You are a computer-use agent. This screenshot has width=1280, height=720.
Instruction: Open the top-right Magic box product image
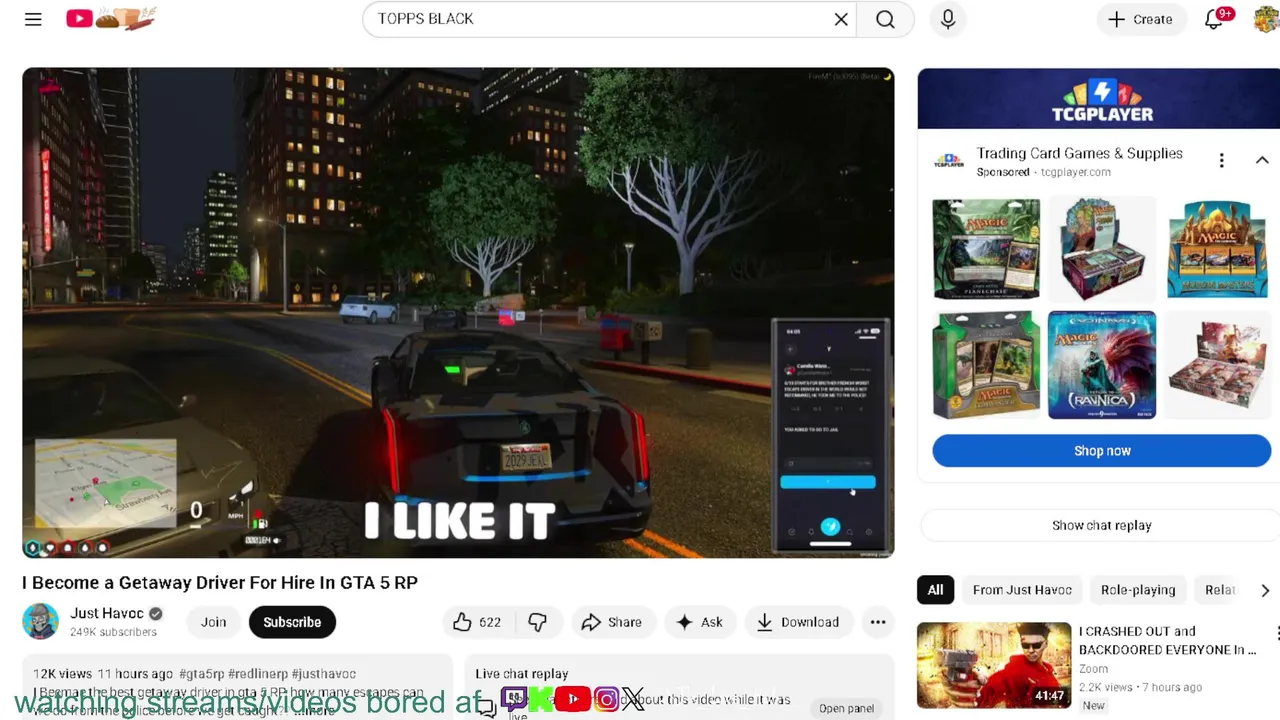click(x=1216, y=249)
